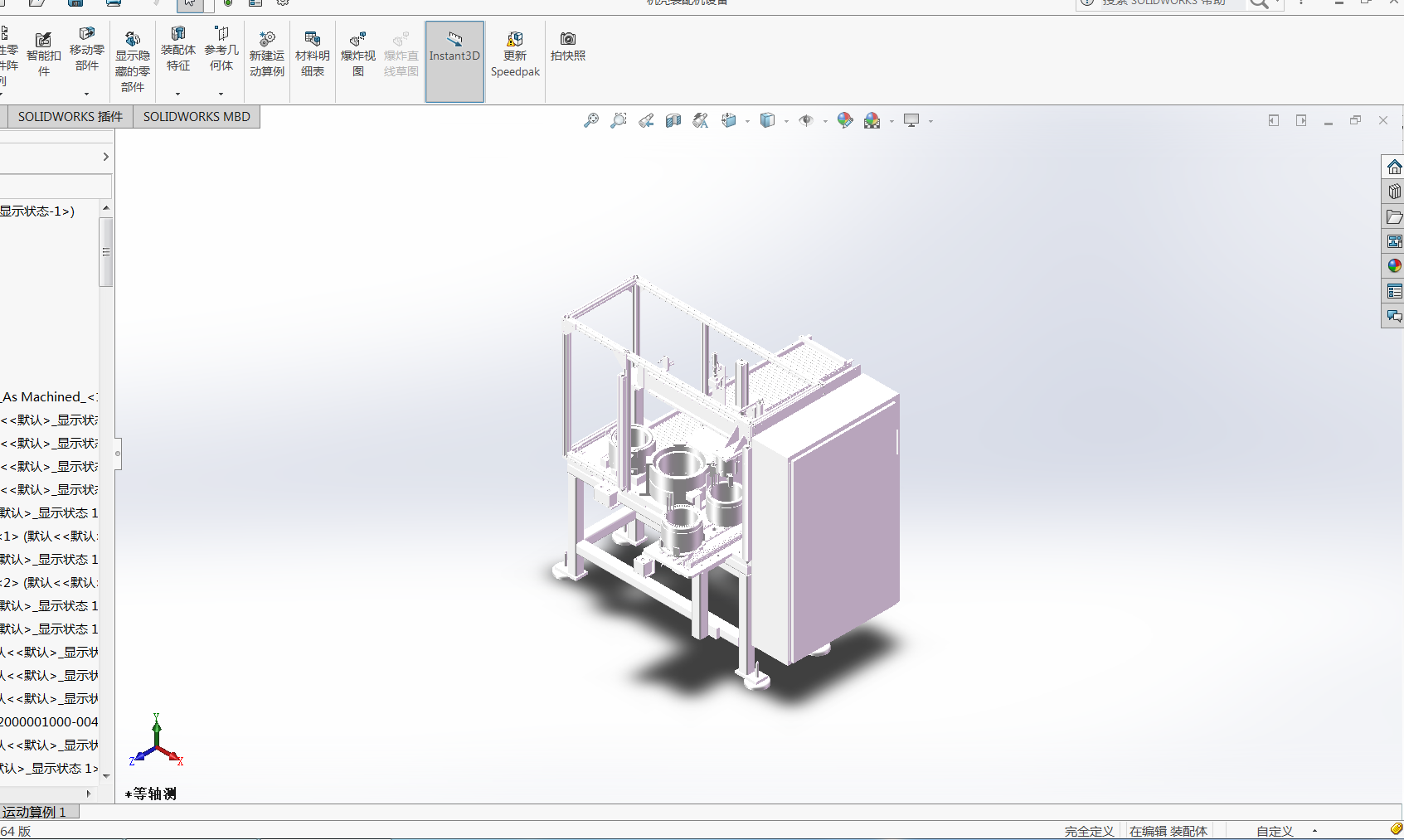Image resolution: width=1404 pixels, height=840 pixels.
Task: Expand the Display Style dropdown arrow
Action: point(786,122)
